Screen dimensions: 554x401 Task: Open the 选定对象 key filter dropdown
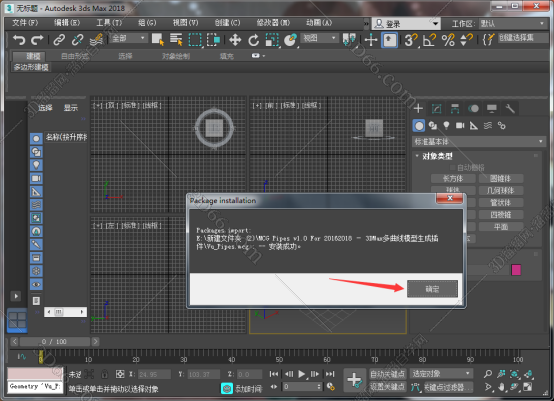(441, 373)
